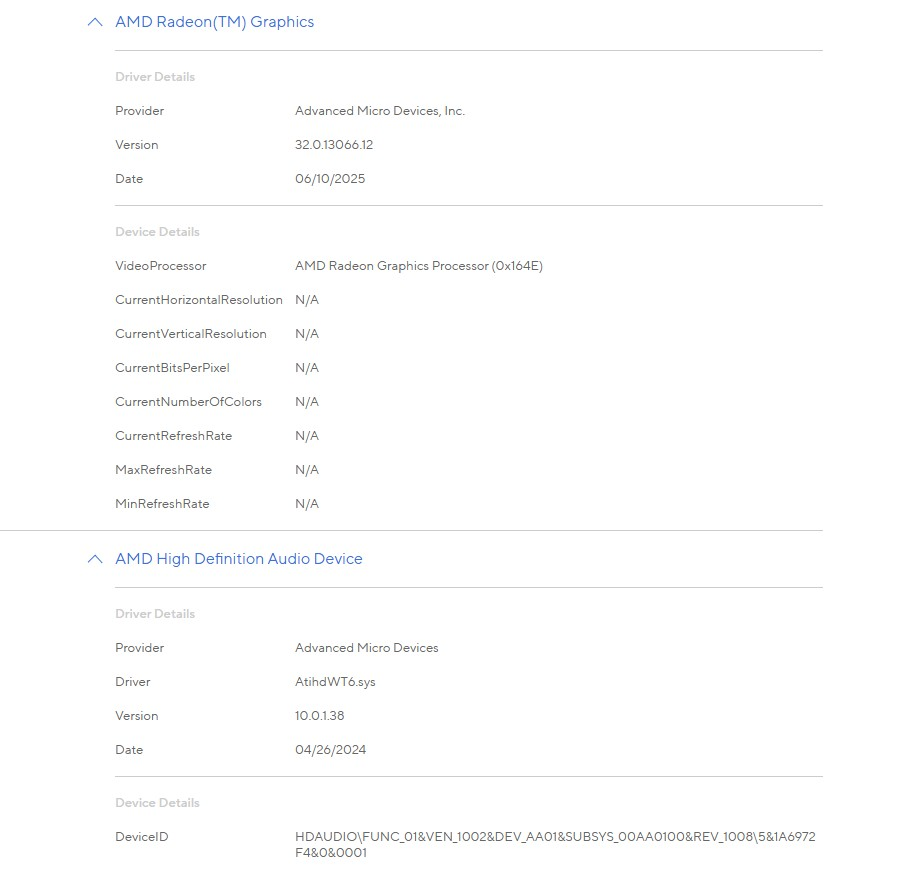
Task: Select the HDAUDIO DeviceID string
Action: pos(555,844)
